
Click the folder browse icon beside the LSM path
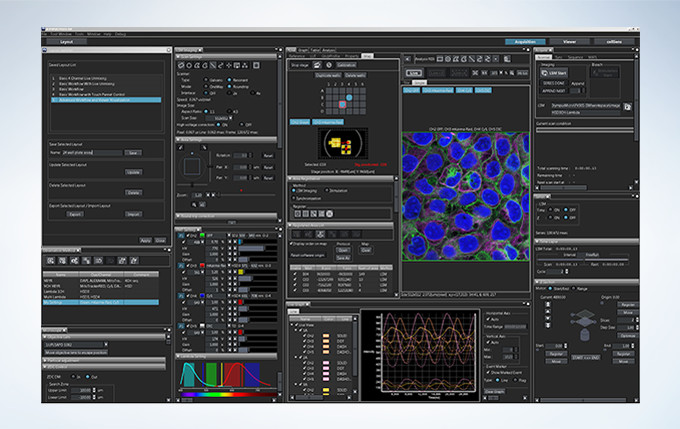coord(627,106)
